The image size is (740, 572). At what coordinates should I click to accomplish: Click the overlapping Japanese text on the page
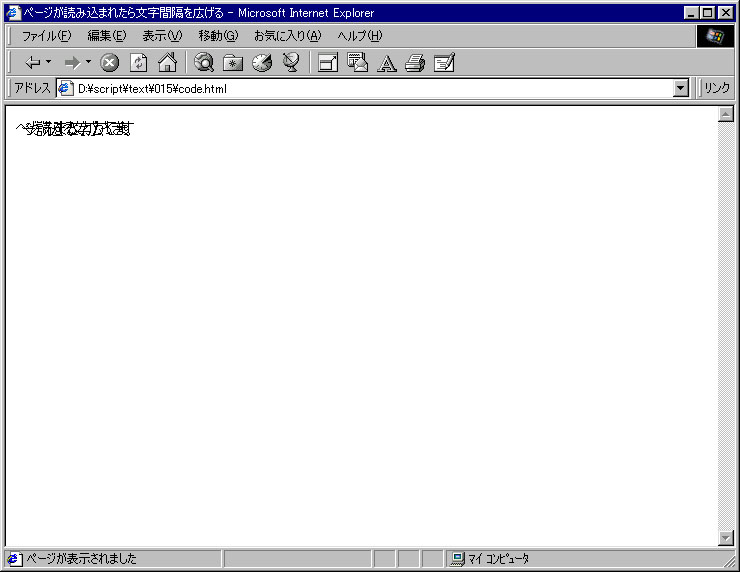point(75,128)
